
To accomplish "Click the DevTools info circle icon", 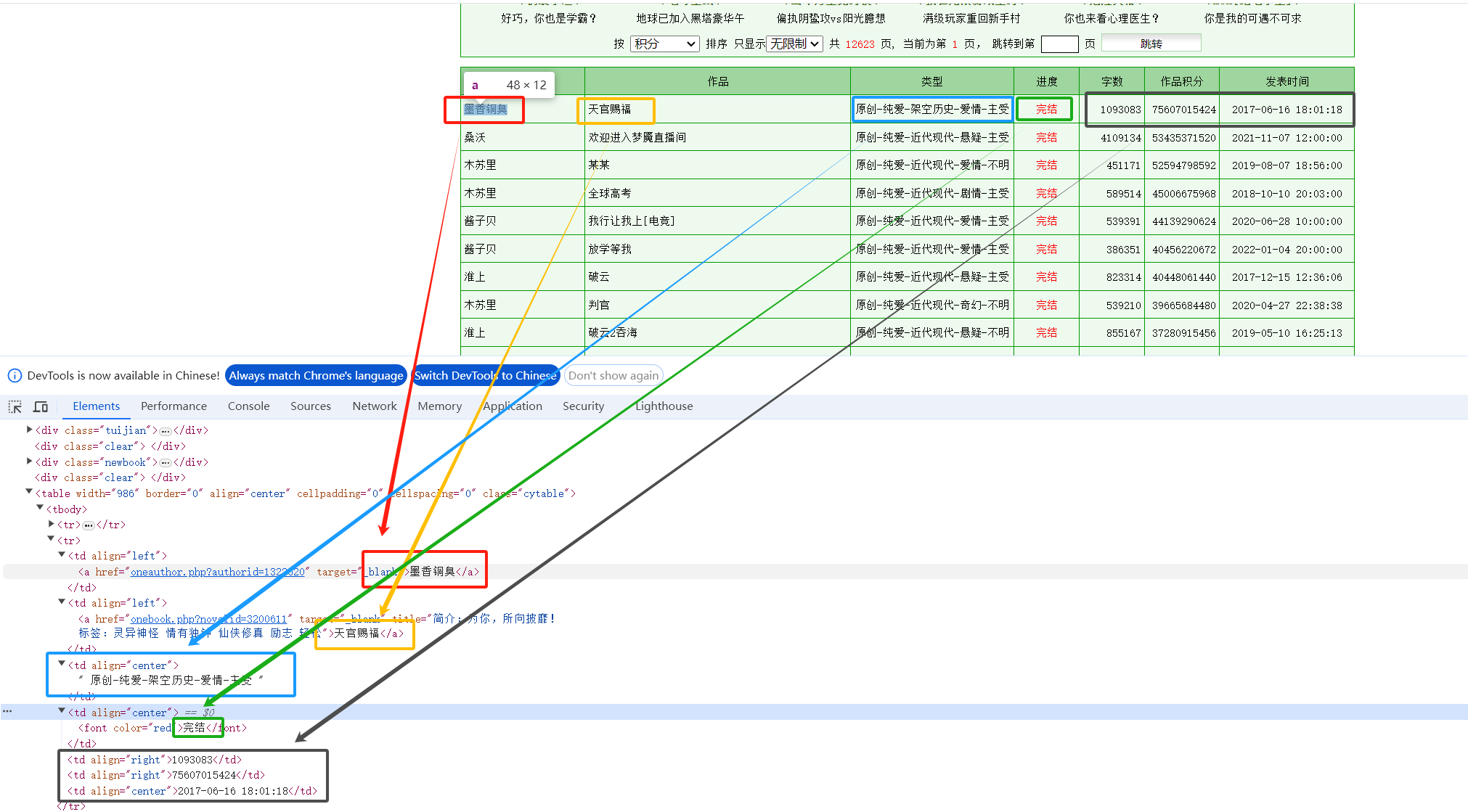I will click(15, 376).
